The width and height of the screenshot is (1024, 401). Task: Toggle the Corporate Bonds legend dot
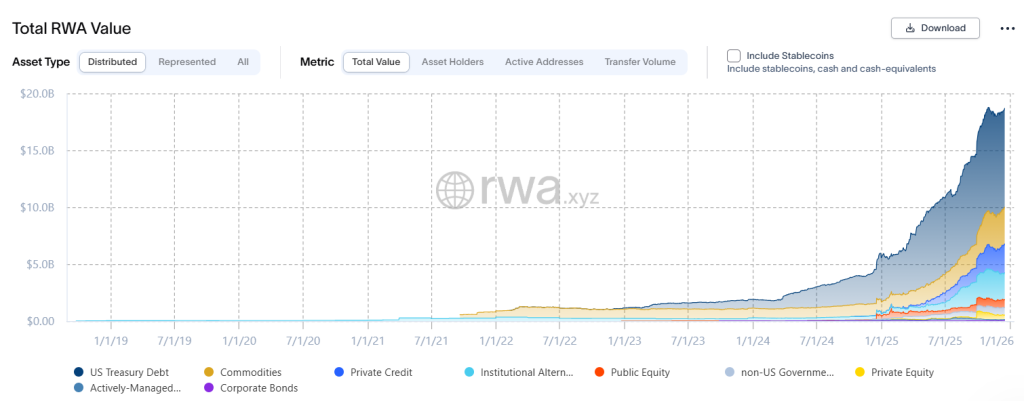[x=209, y=388]
